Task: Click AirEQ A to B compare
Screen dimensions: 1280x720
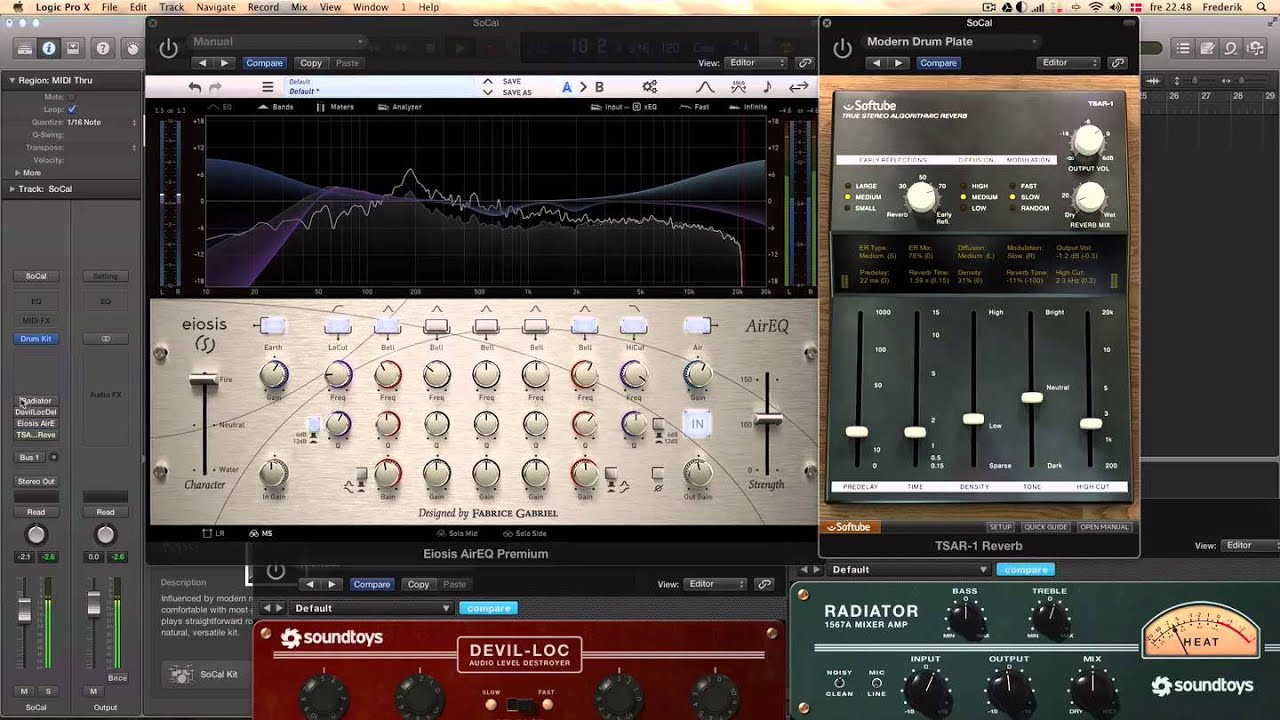Action: (582, 87)
